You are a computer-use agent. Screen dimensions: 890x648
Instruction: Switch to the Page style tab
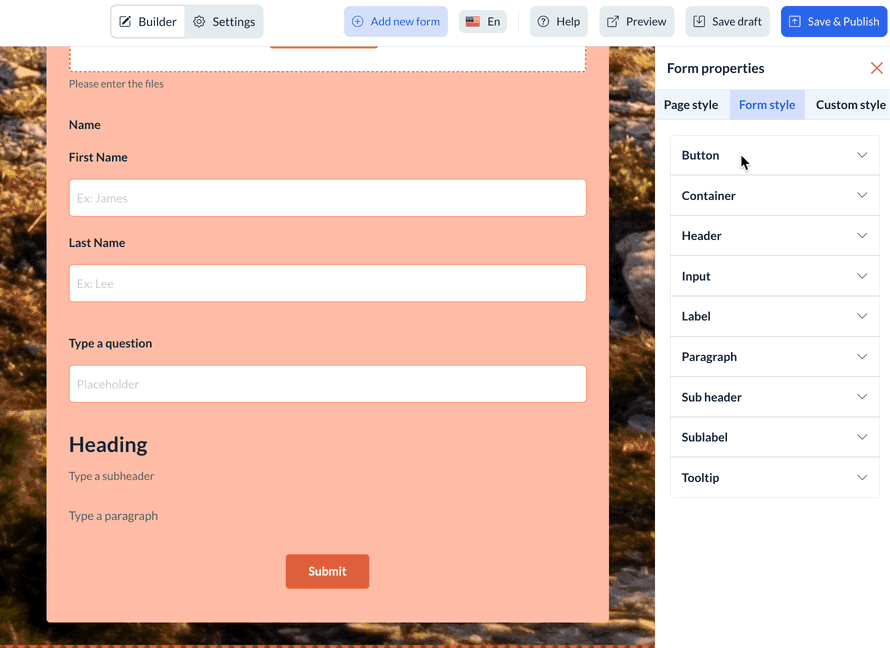[x=691, y=104]
